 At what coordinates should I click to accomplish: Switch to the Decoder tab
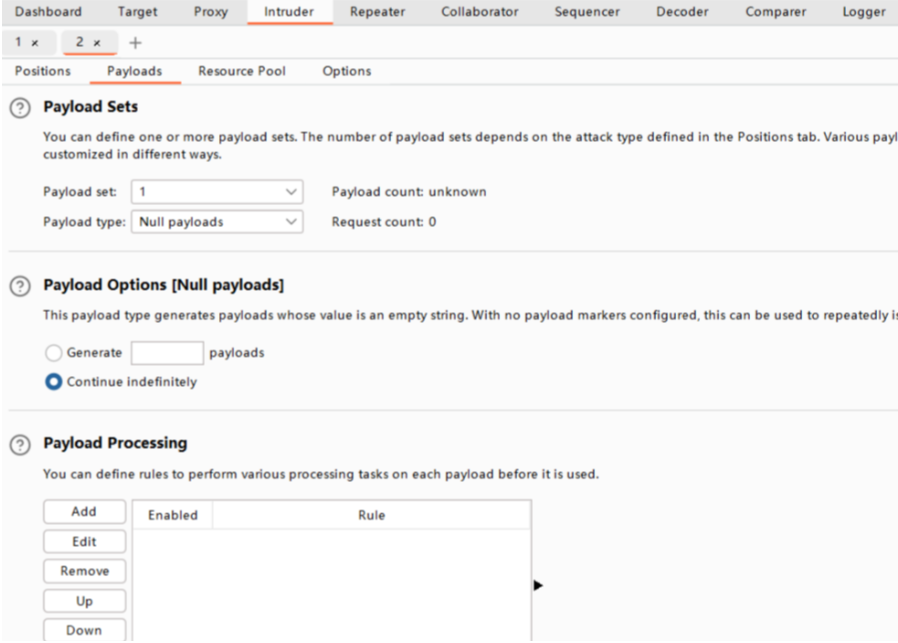(682, 12)
